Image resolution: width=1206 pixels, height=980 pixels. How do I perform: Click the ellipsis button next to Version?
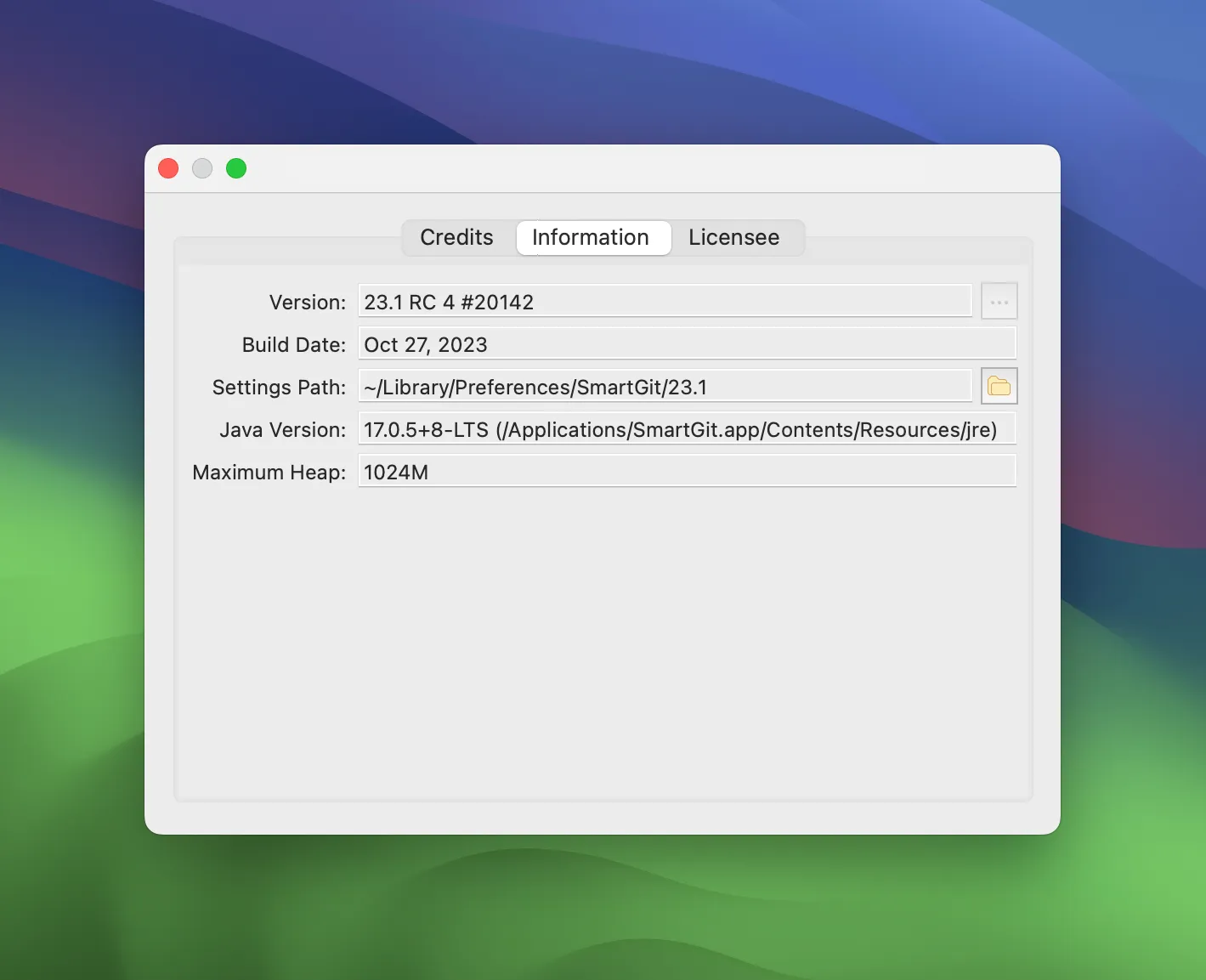[999, 302]
